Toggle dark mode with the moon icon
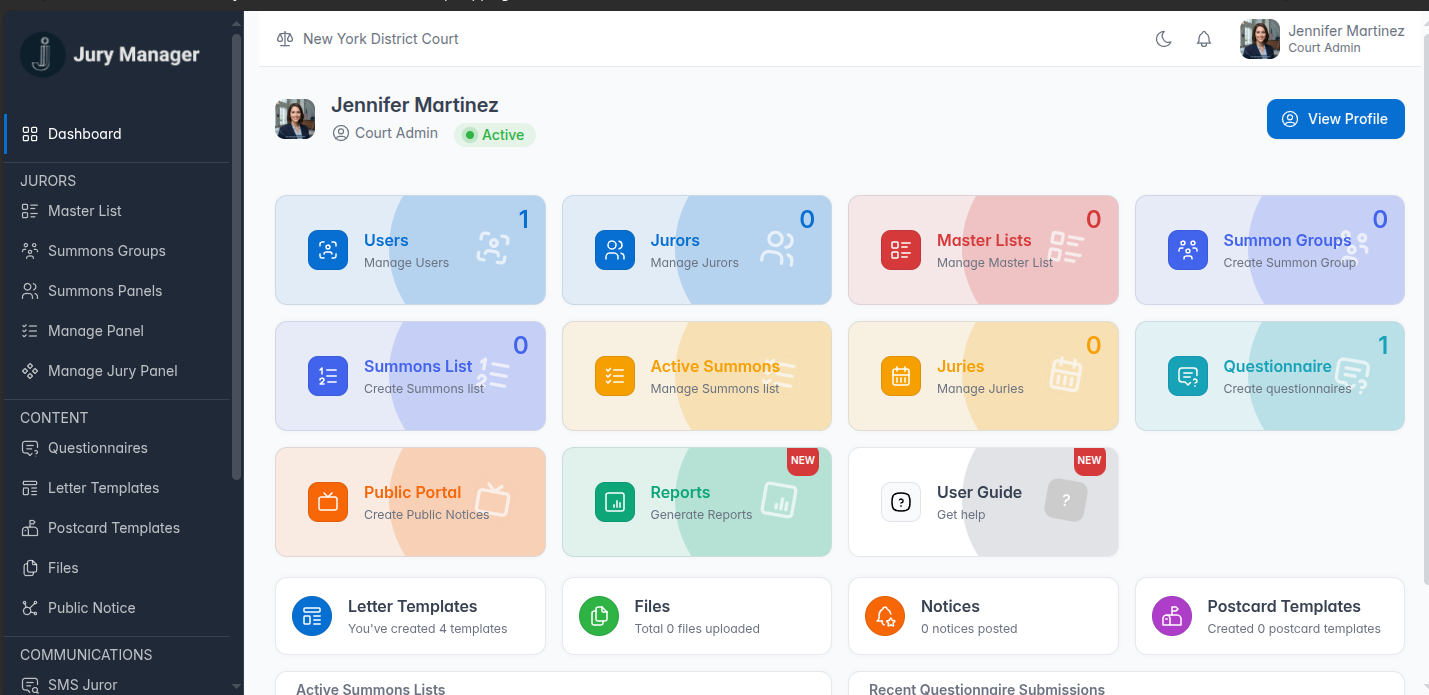This screenshot has height=695, width=1429. pos(1163,38)
